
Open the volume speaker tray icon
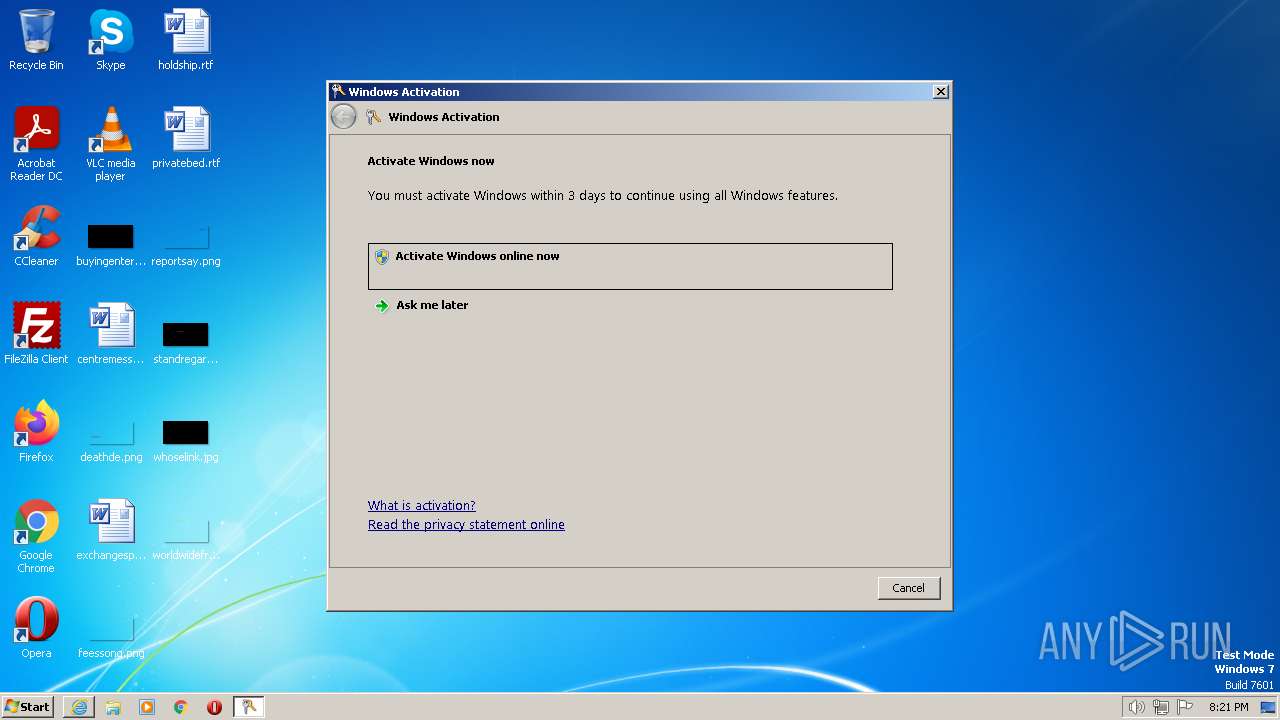(1136, 707)
